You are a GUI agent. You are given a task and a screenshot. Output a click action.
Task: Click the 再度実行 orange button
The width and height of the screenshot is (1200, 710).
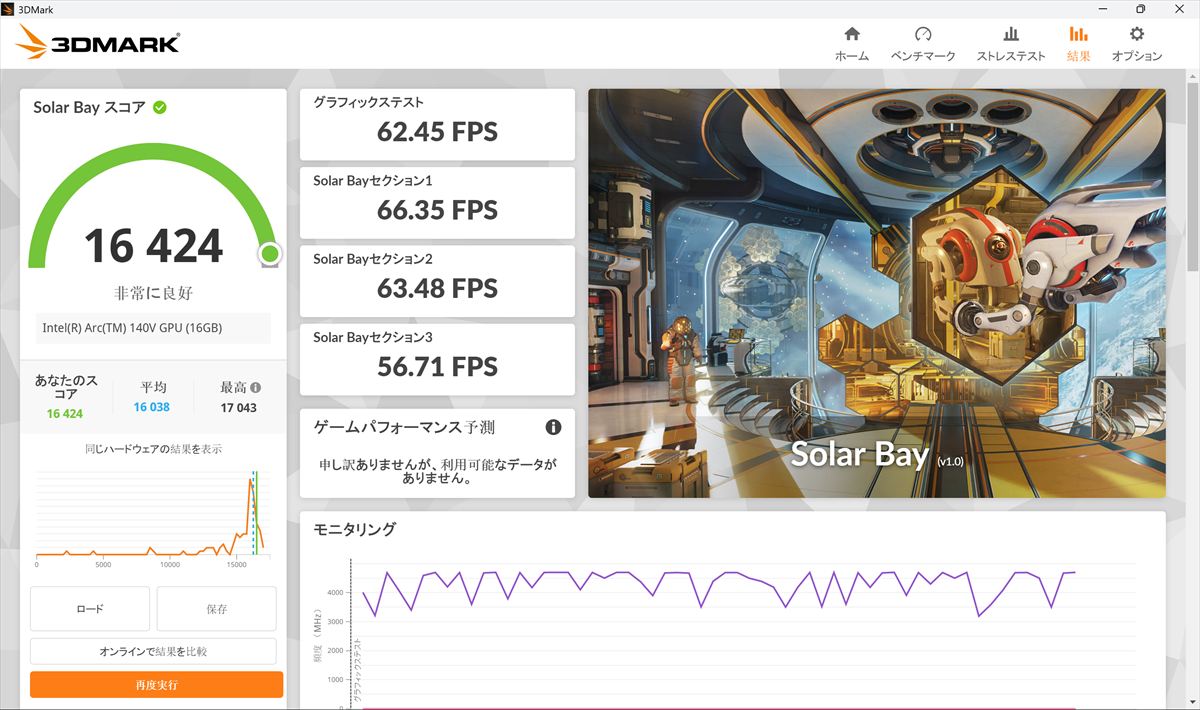(156, 685)
